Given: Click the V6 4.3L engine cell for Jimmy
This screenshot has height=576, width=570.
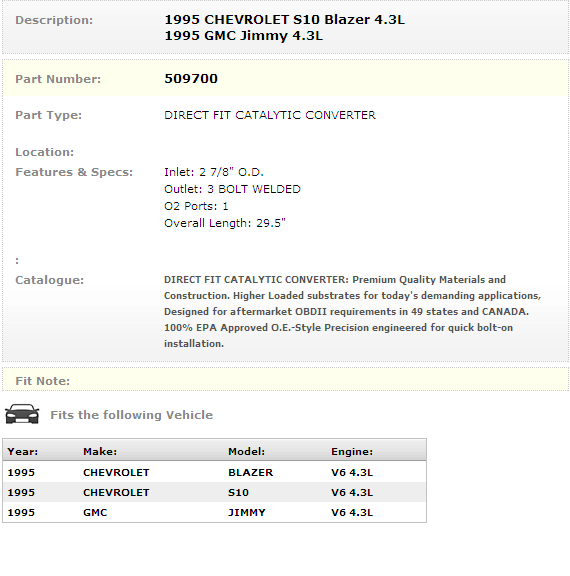Looking at the screenshot, I should [x=352, y=512].
